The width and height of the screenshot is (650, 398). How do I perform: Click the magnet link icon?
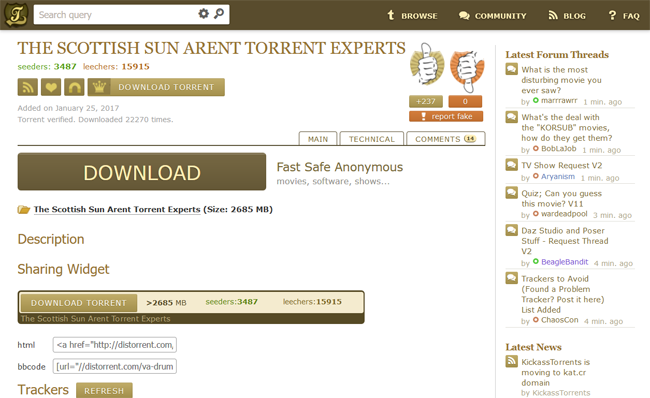coord(74,87)
